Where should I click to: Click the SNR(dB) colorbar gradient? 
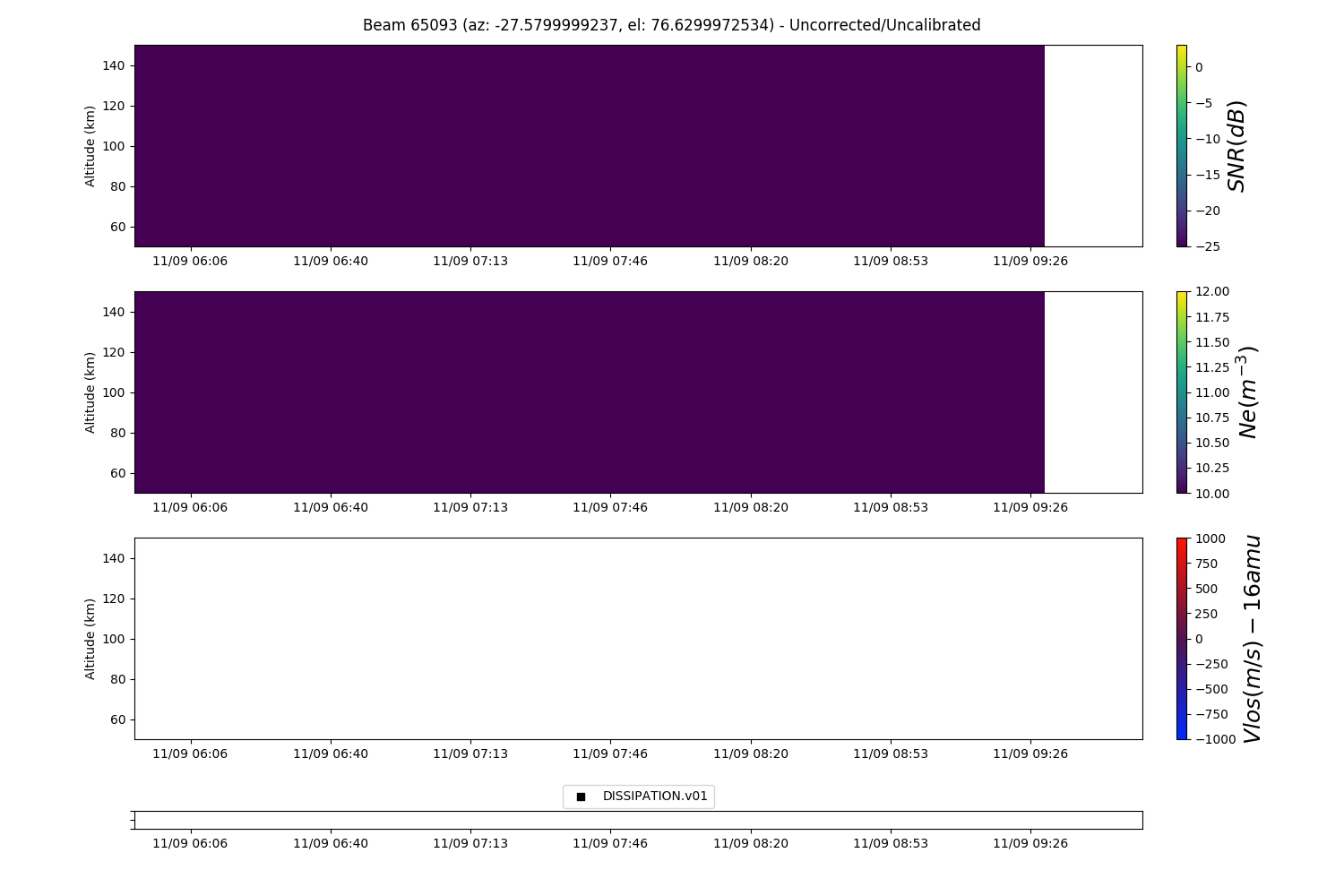coord(1182,145)
